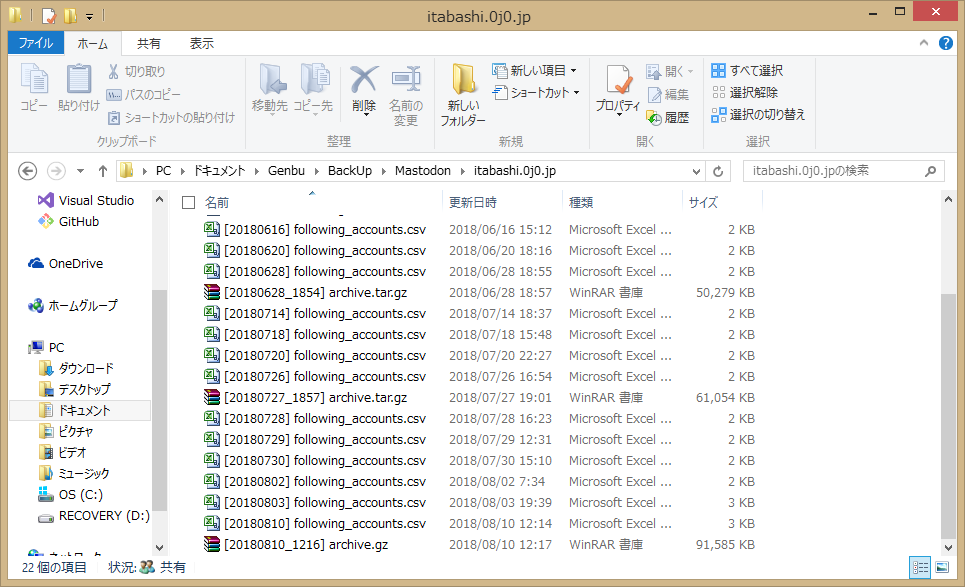This screenshot has height=587, width=965.
Task: Click Invert Selection (選択の切り替え)
Action: [x=757, y=115]
